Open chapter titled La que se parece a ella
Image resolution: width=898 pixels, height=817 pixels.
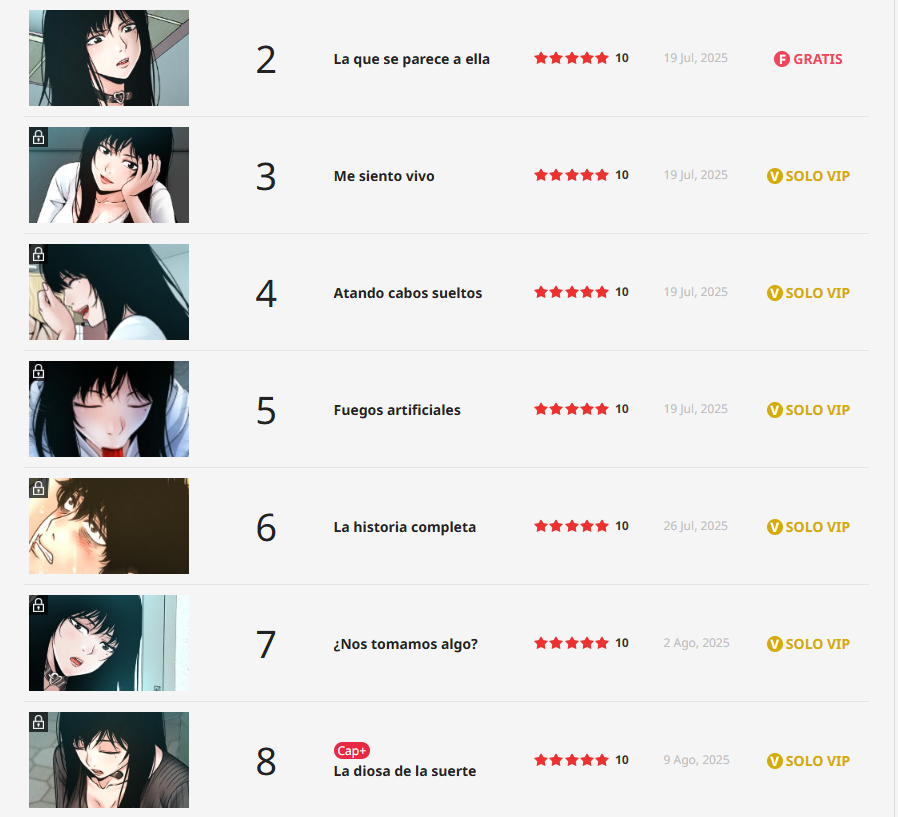pyautogui.click(x=411, y=59)
